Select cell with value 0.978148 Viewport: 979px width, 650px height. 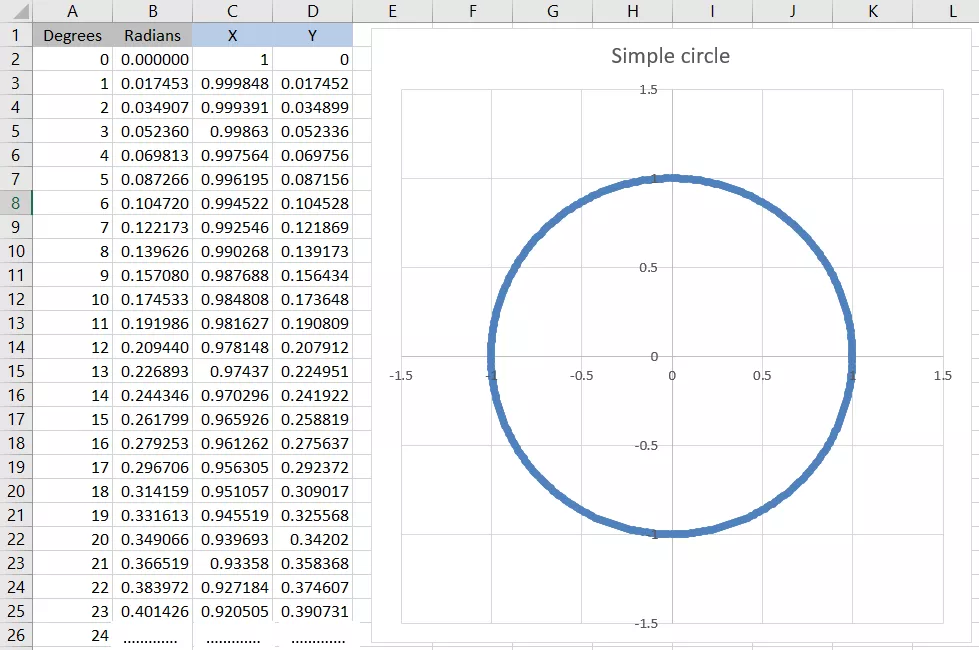[232, 347]
